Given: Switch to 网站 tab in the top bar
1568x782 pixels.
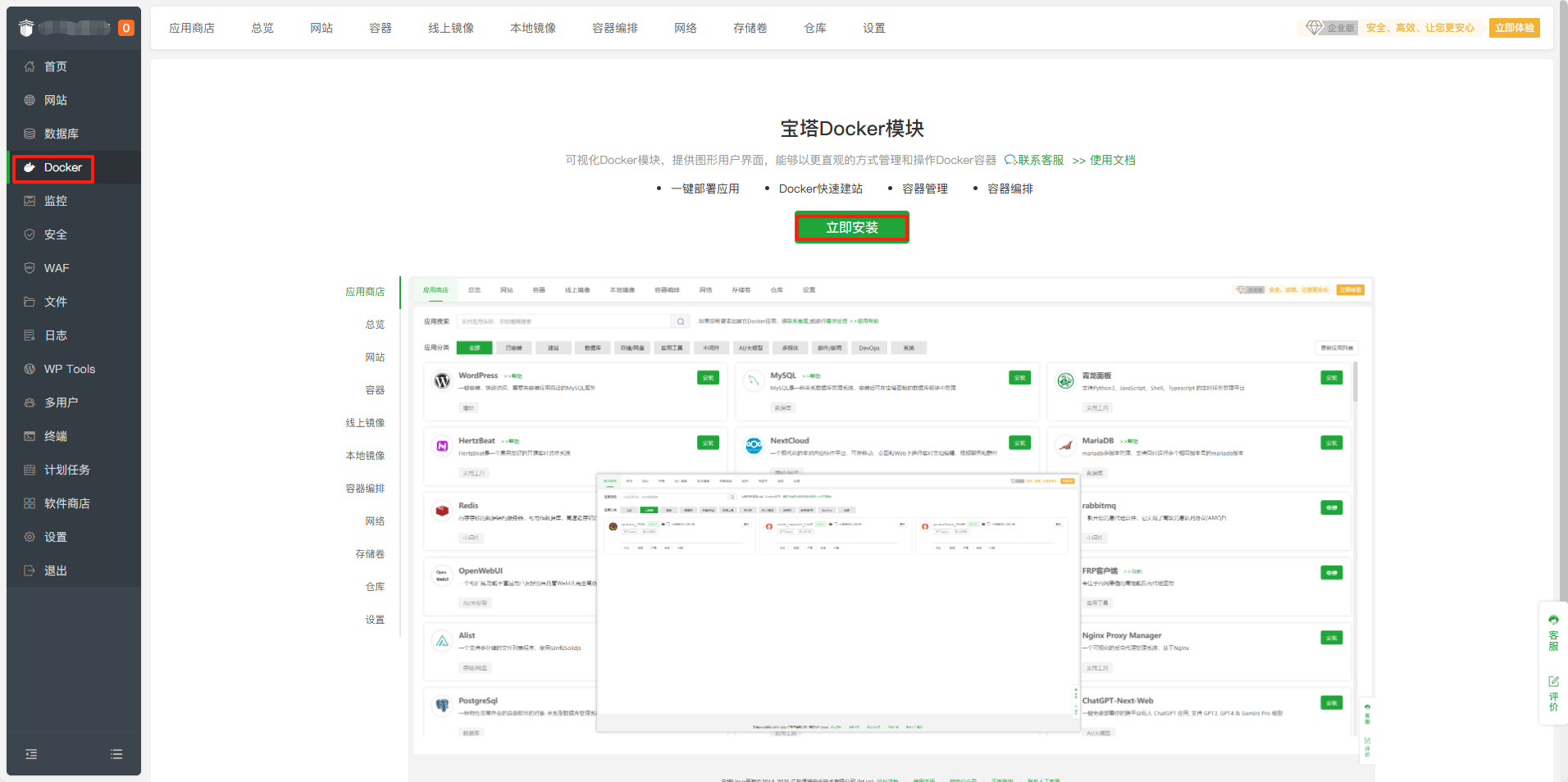Looking at the screenshot, I should [x=321, y=28].
